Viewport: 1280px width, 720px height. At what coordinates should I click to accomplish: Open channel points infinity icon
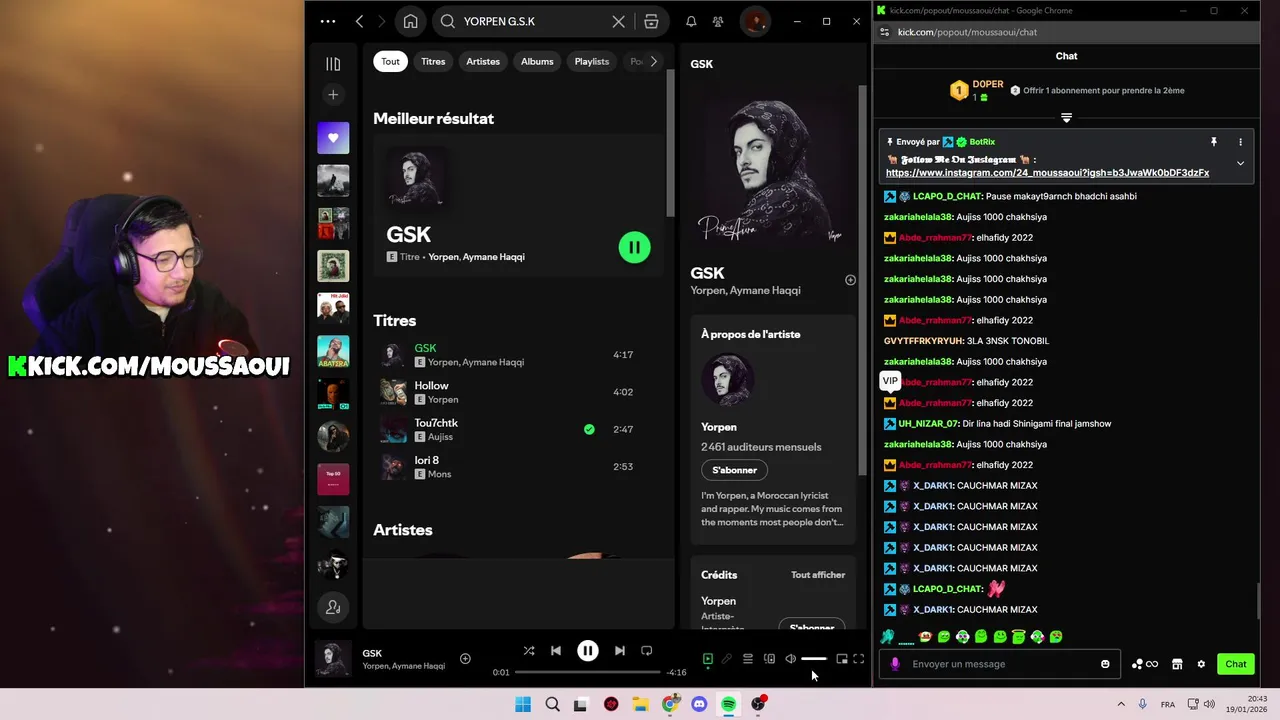point(1145,664)
